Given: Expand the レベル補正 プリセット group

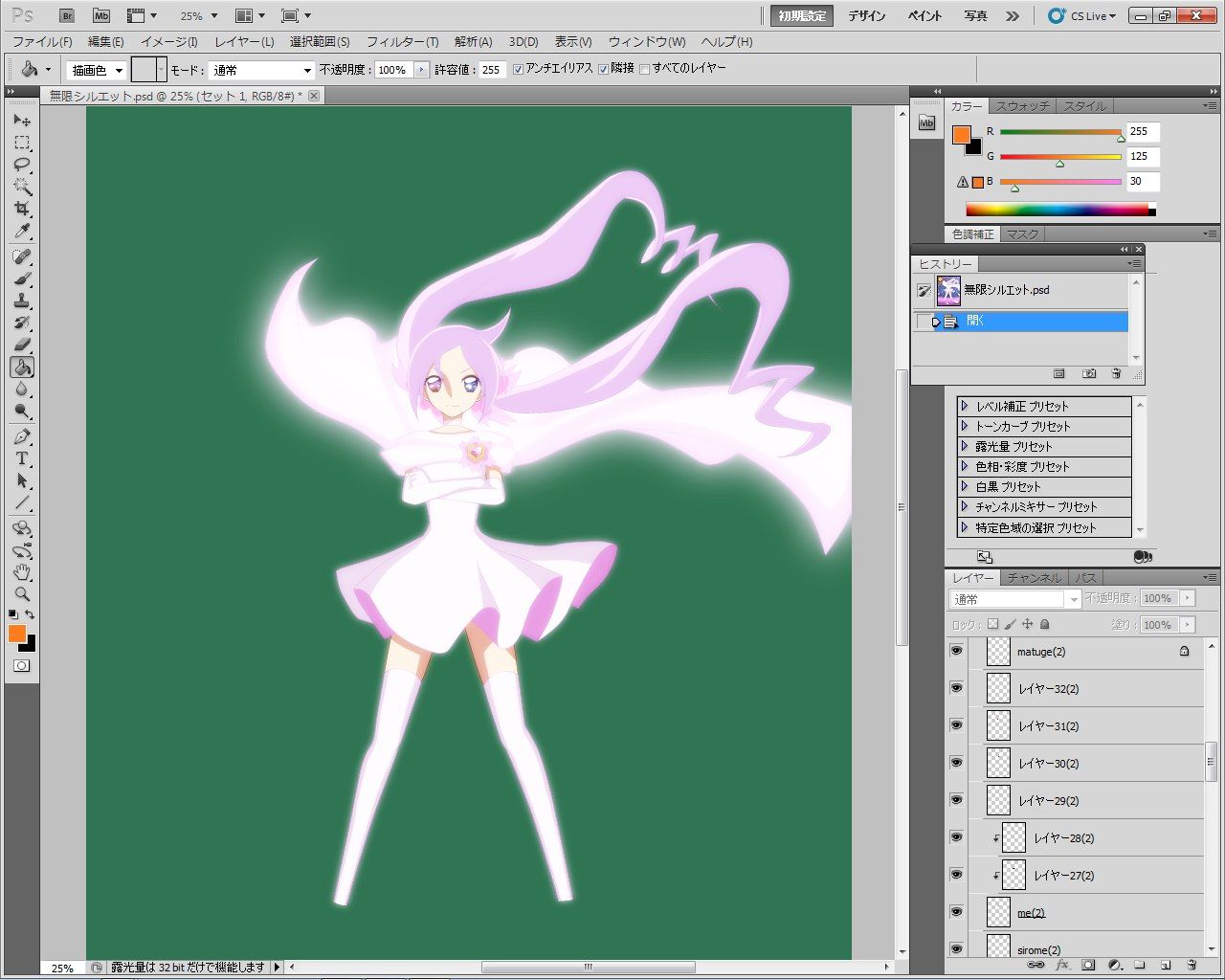Looking at the screenshot, I should click(965, 406).
